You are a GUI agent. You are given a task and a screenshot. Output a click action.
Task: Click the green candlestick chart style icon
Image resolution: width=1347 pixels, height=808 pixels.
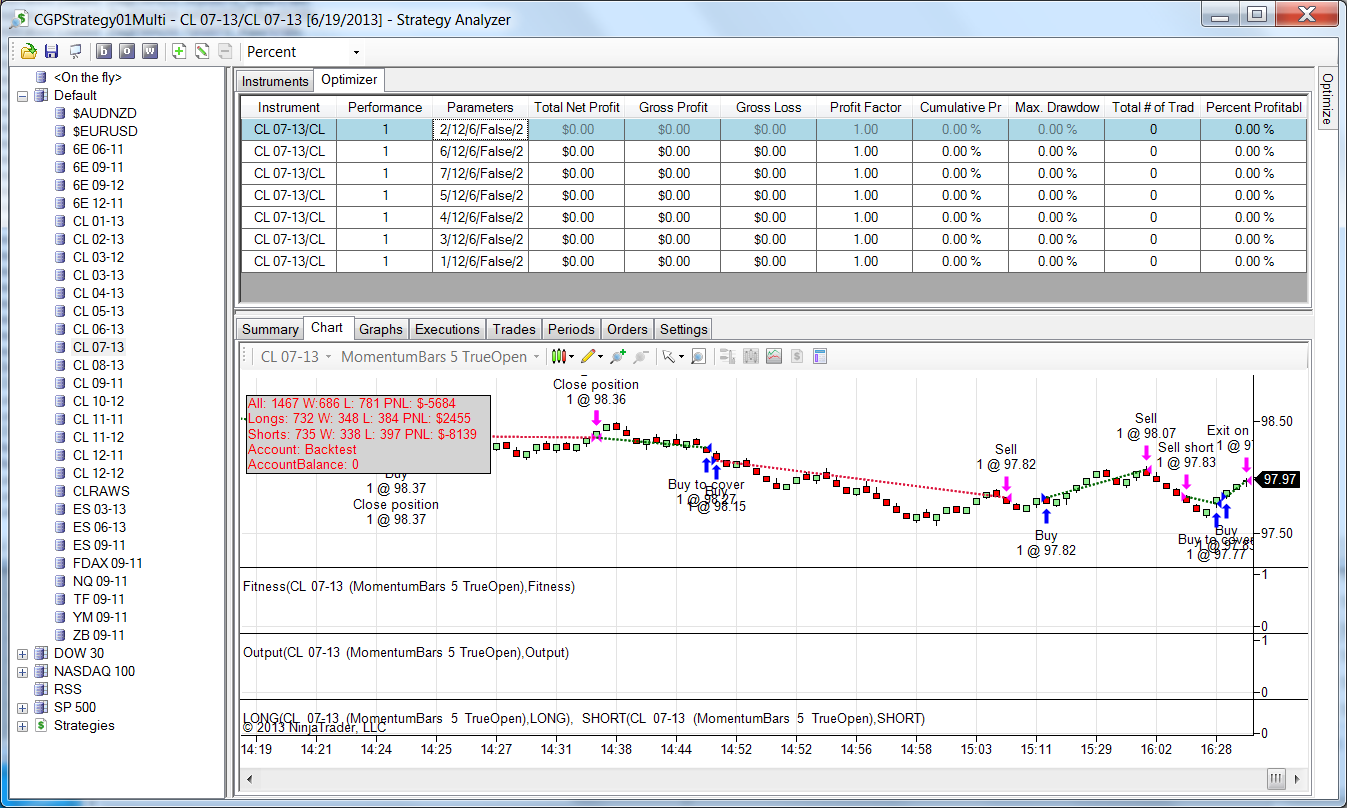click(x=560, y=356)
